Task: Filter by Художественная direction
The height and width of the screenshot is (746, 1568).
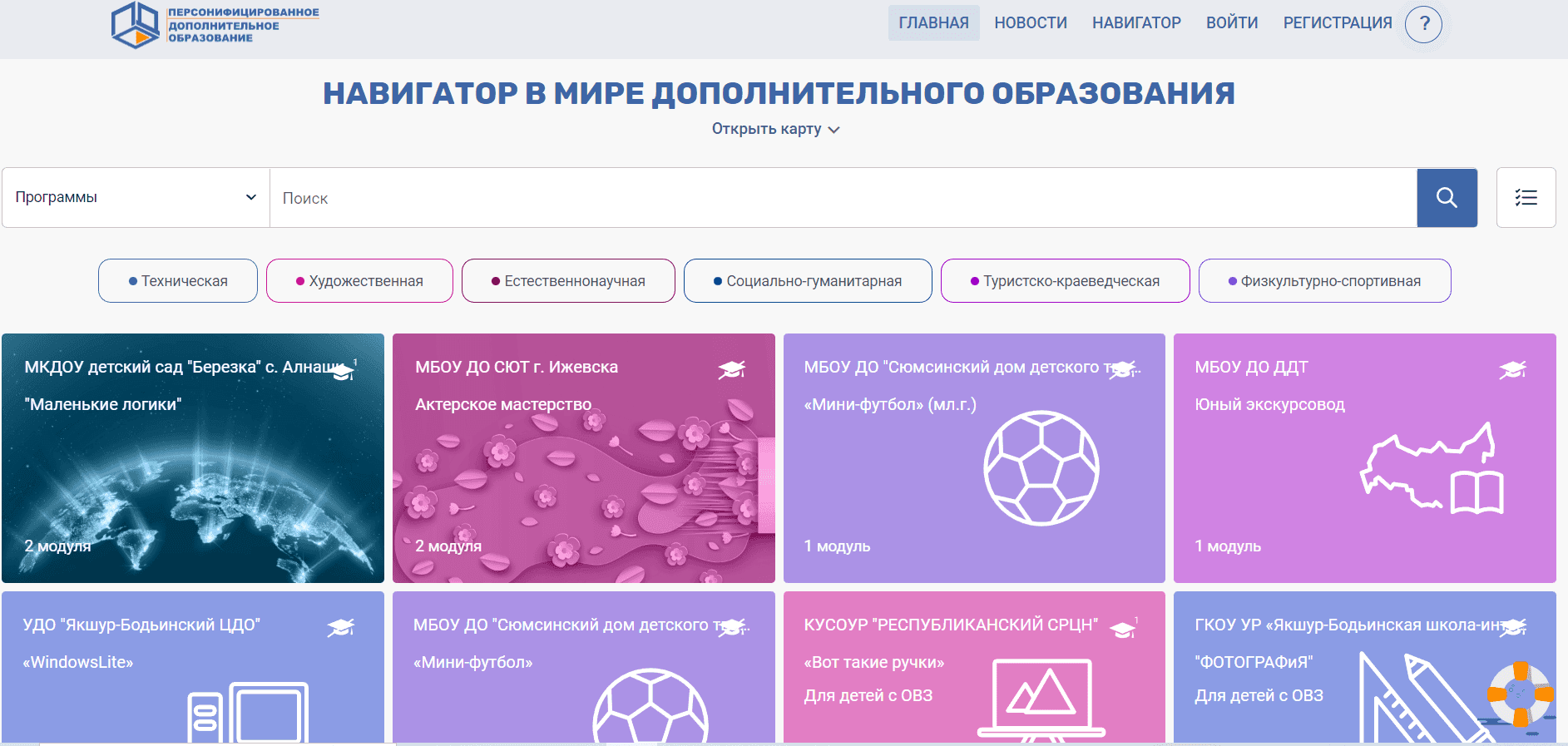Action: tap(359, 281)
